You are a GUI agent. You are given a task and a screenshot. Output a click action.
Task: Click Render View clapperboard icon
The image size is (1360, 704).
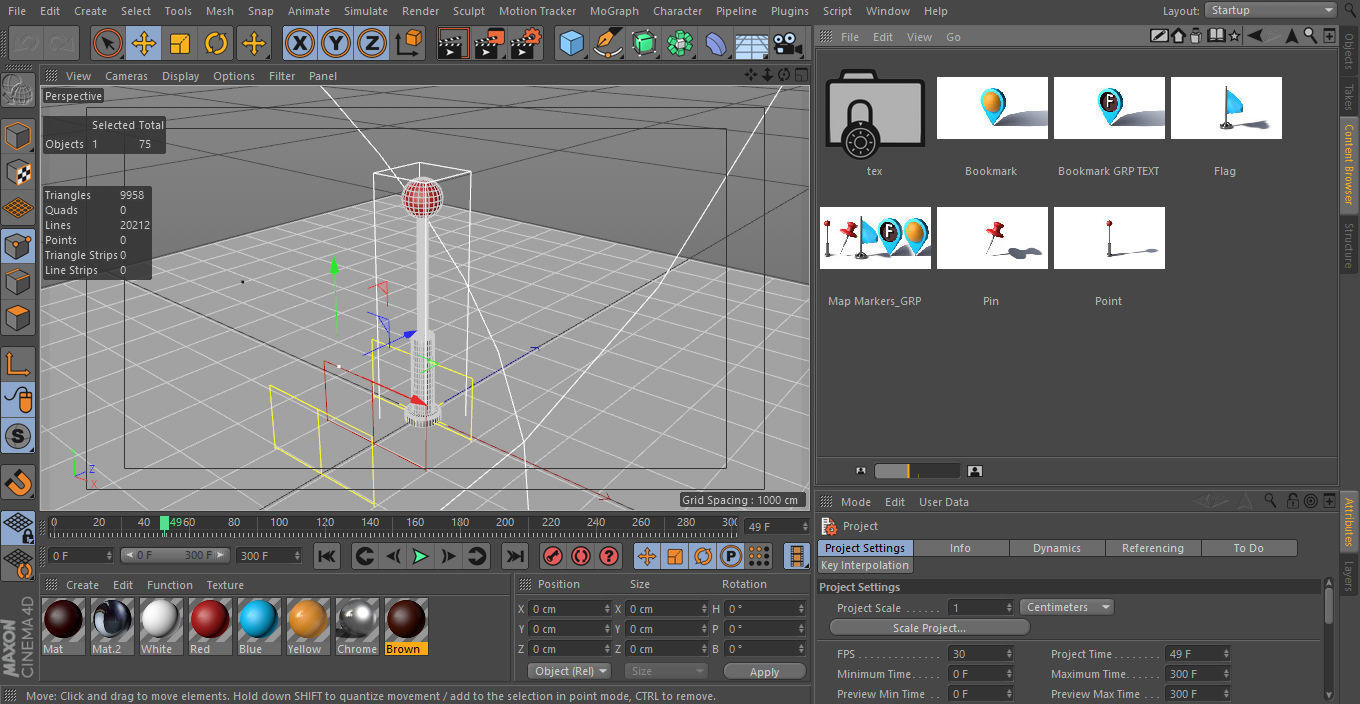coord(453,43)
